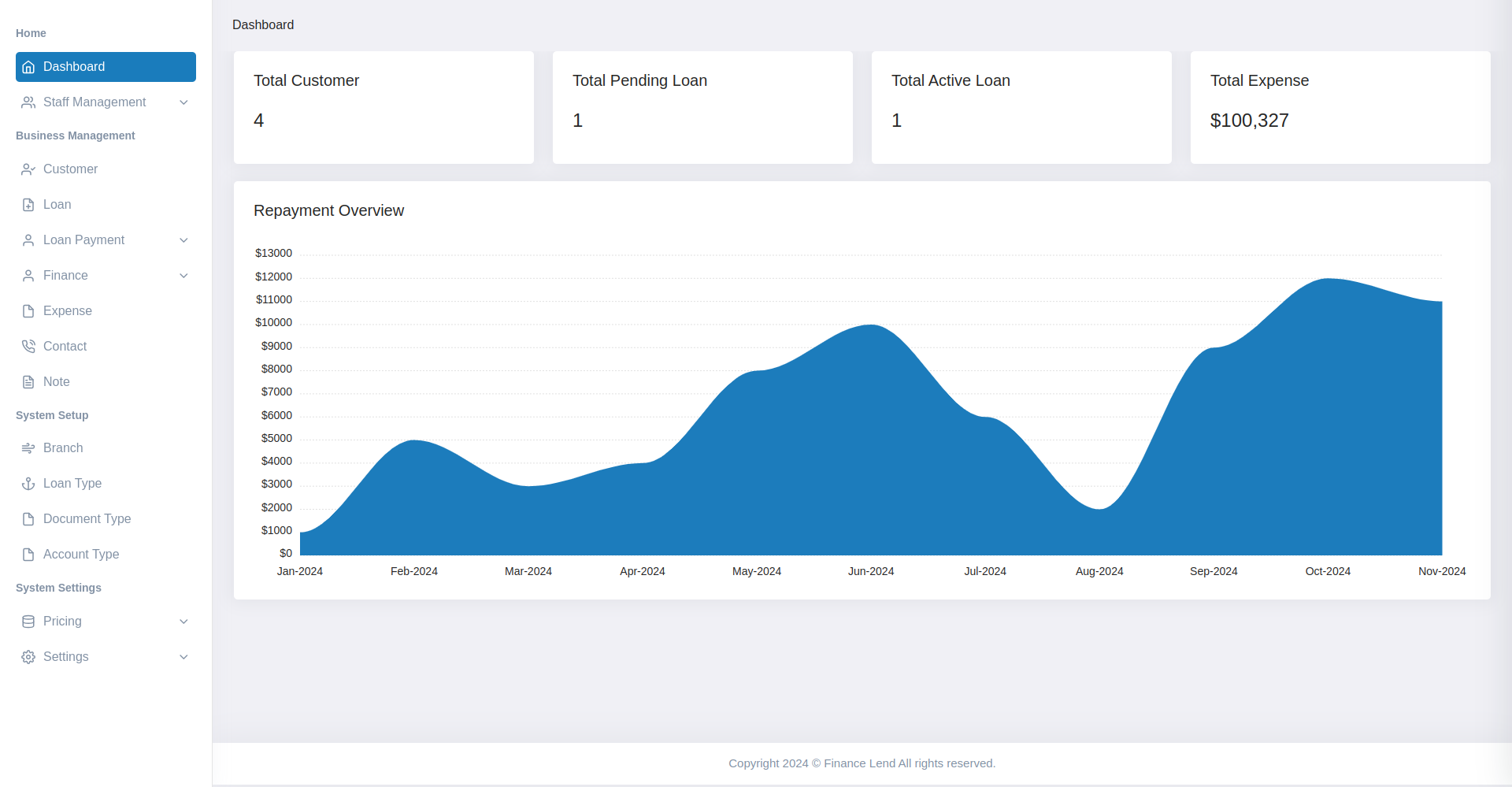Expand Staff Management chevron
The width and height of the screenshot is (1512, 787).
click(183, 102)
